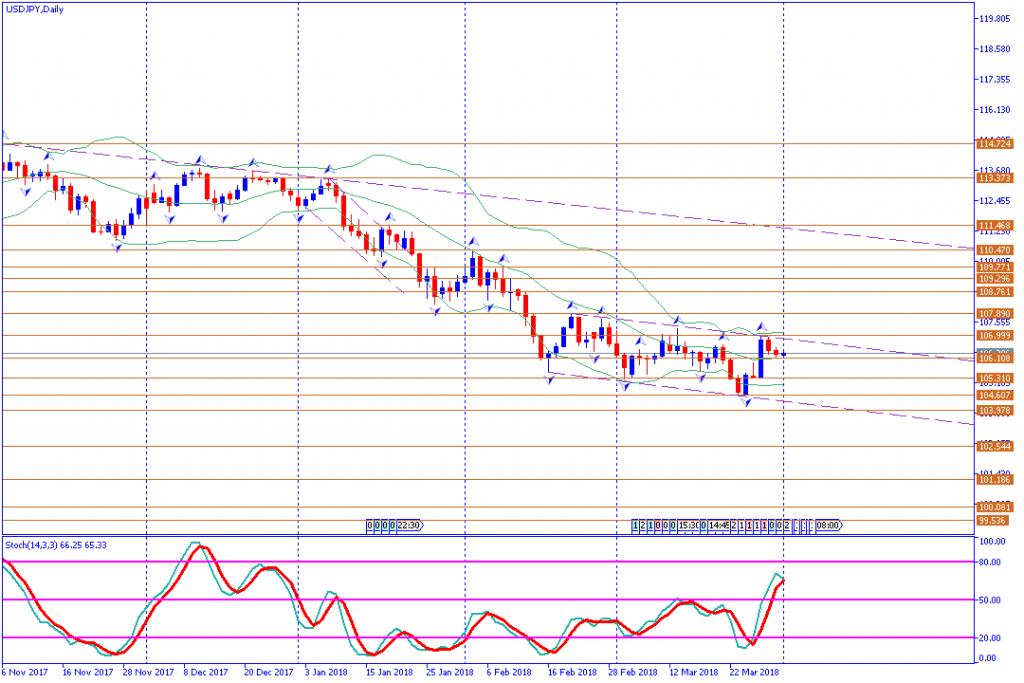1024x683 pixels.
Task: Select the 14:45 event marker
Action: coord(719,524)
